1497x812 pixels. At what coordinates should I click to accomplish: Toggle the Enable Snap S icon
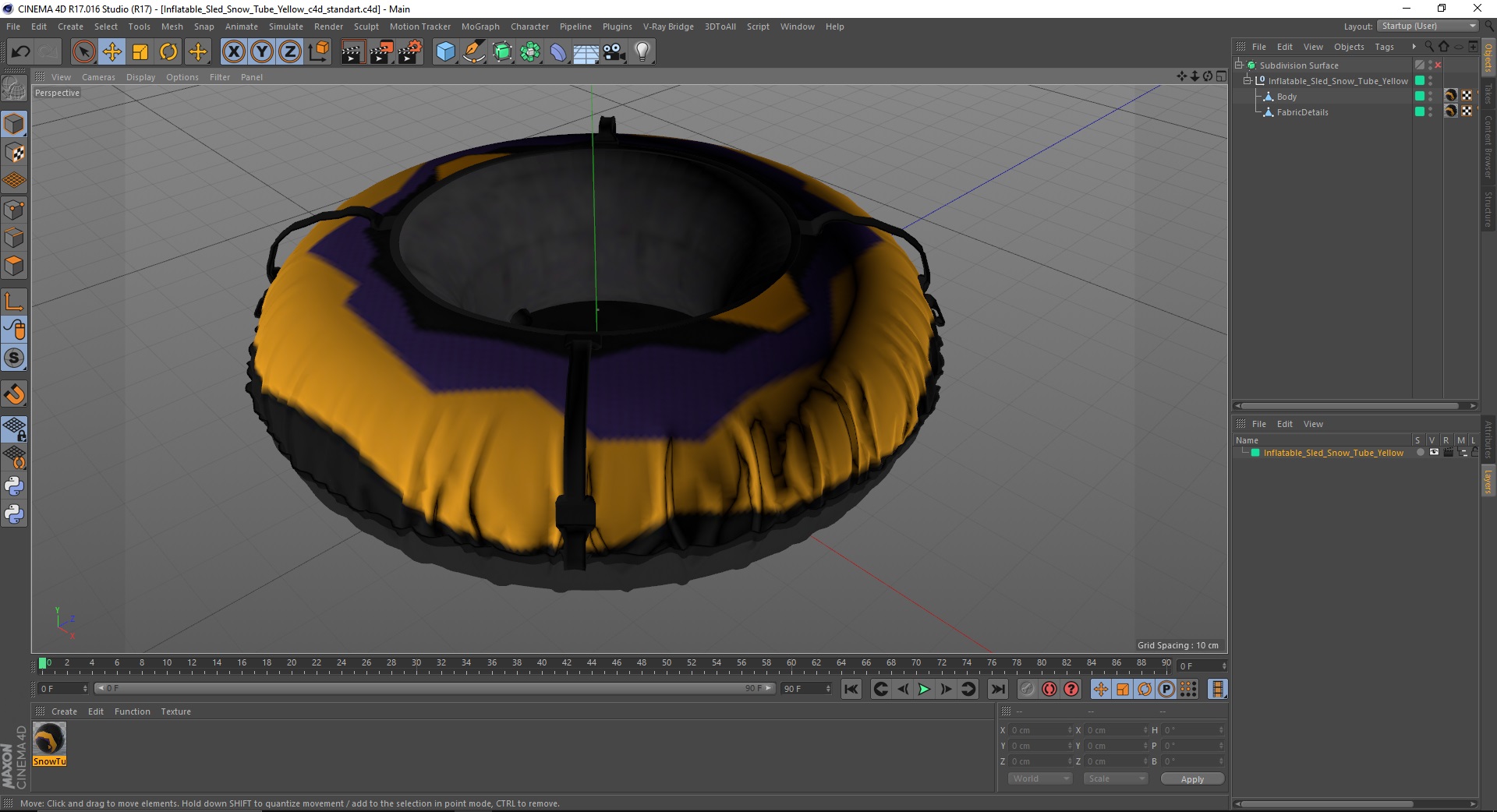click(x=14, y=358)
